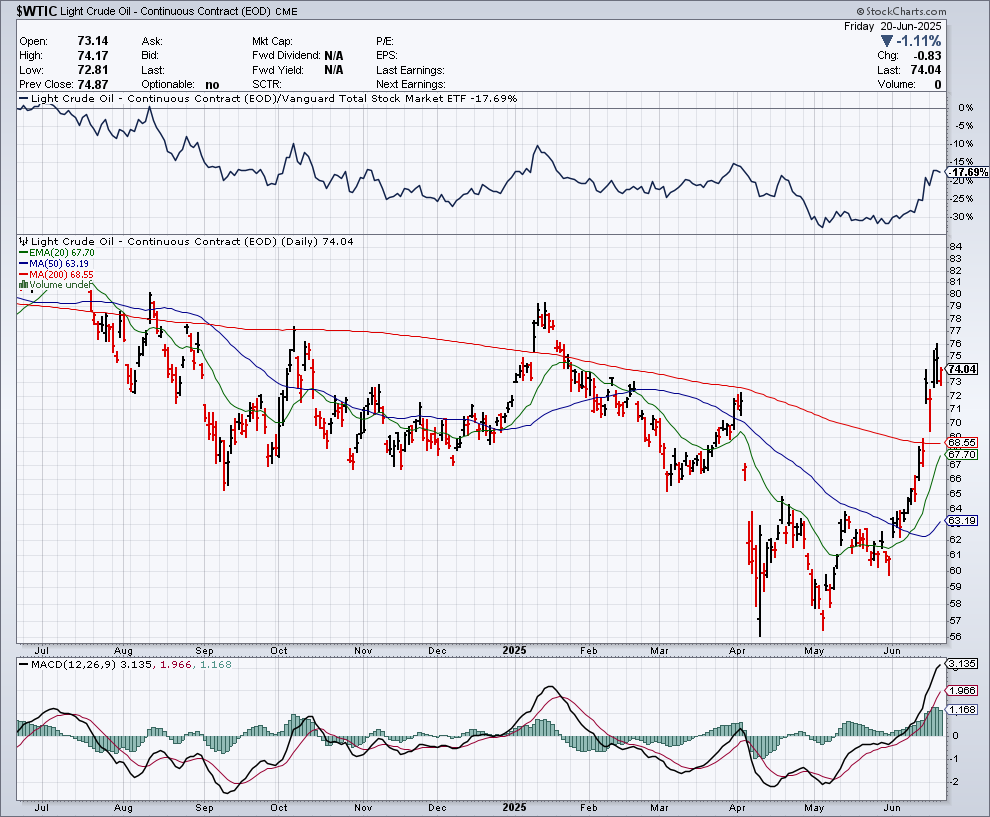Click the Apr label on the price chart time axis
Viewport: 990px width, 817px height.
737,650
